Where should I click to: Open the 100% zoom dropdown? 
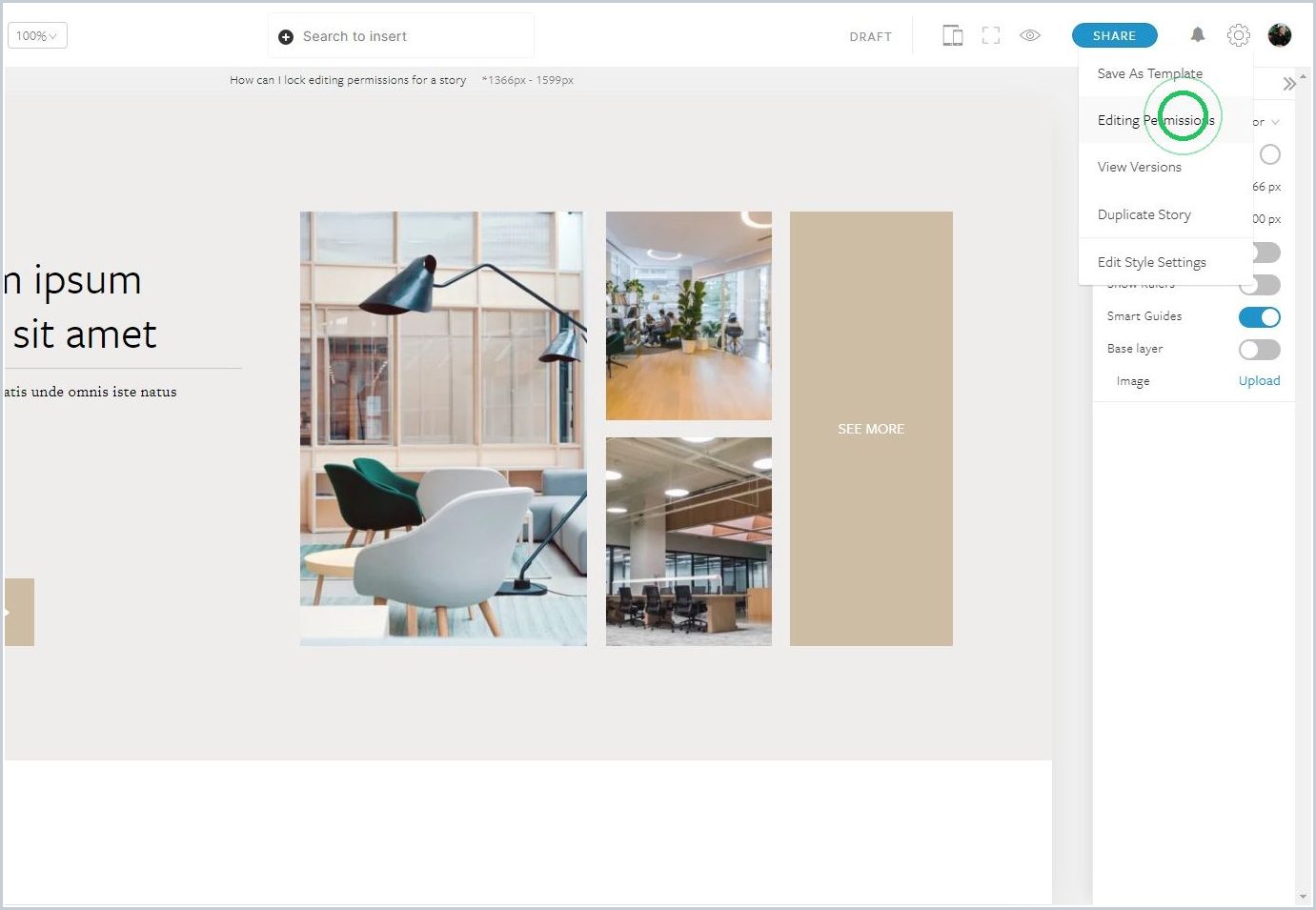tap(37, 36)
